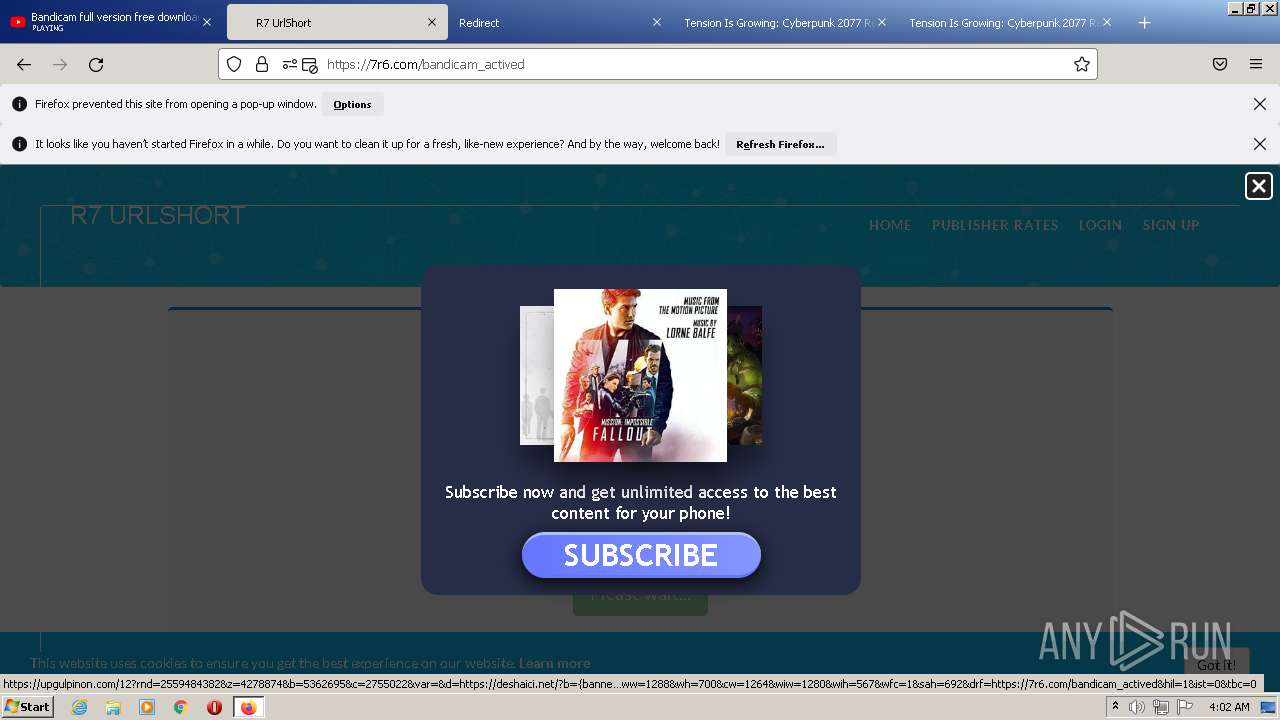Open the Save to Pocket icon

(x=1220, y=64)
